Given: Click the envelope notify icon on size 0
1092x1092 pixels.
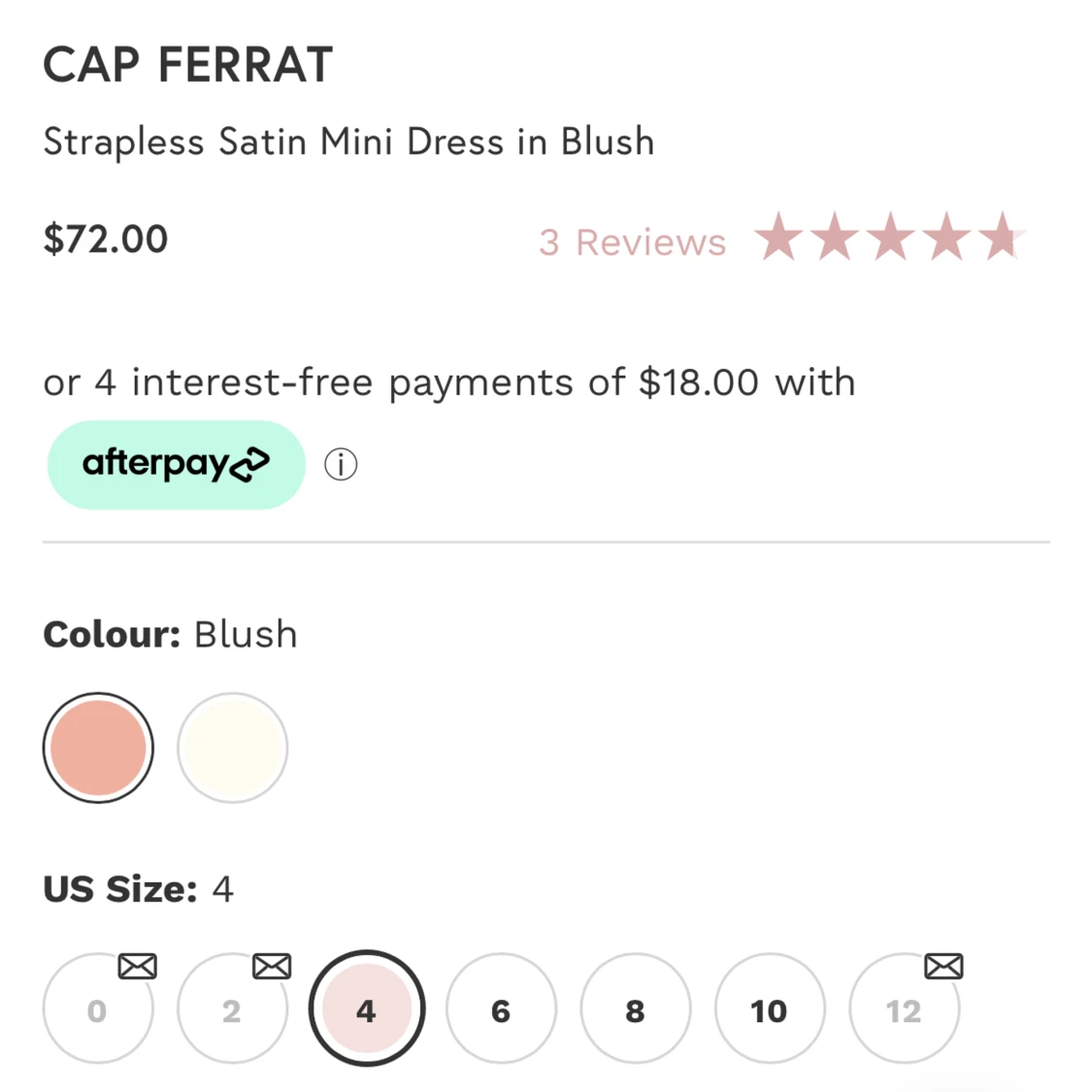Looking at the screenshot, I should (137, 966).
